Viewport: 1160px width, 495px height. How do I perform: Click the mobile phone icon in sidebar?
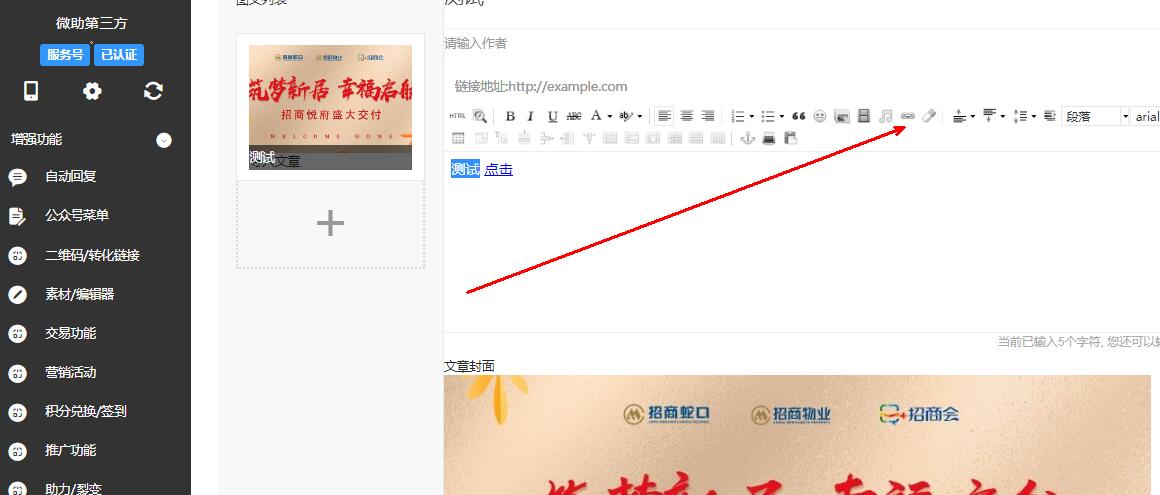pos(31,91)
